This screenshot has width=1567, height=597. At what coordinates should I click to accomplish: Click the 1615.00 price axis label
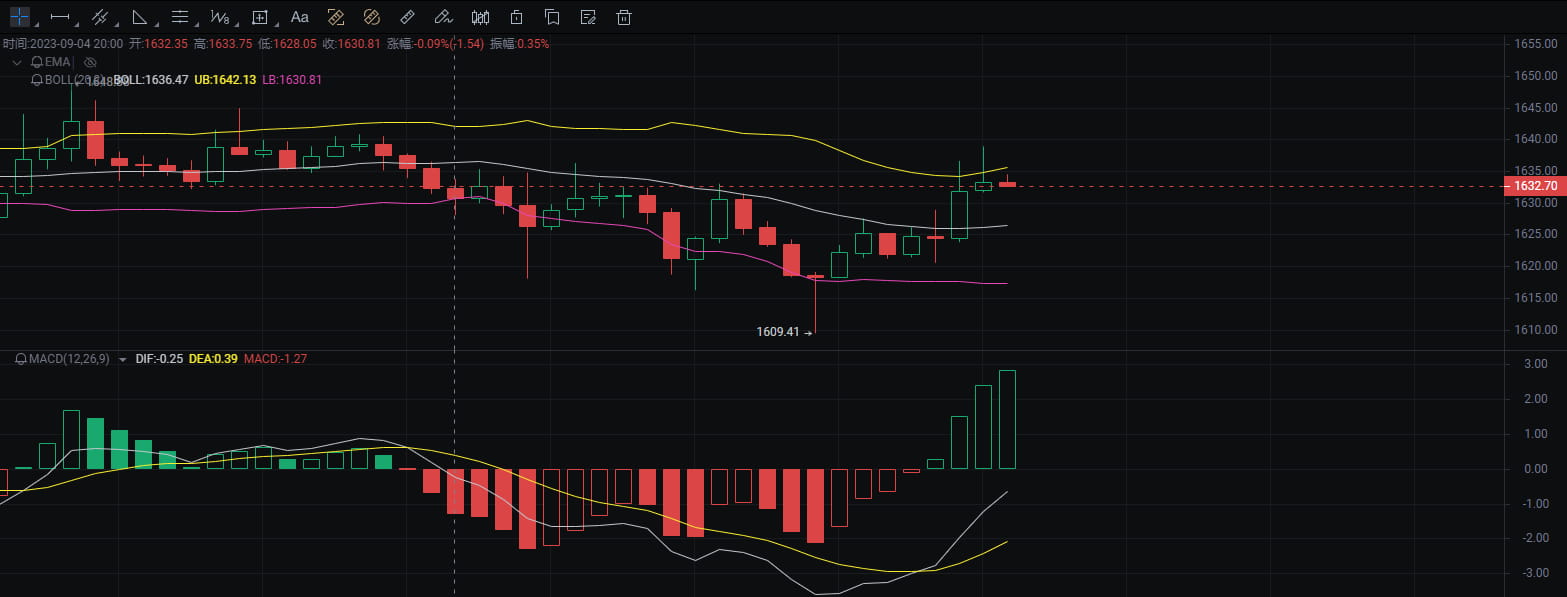1535,299
